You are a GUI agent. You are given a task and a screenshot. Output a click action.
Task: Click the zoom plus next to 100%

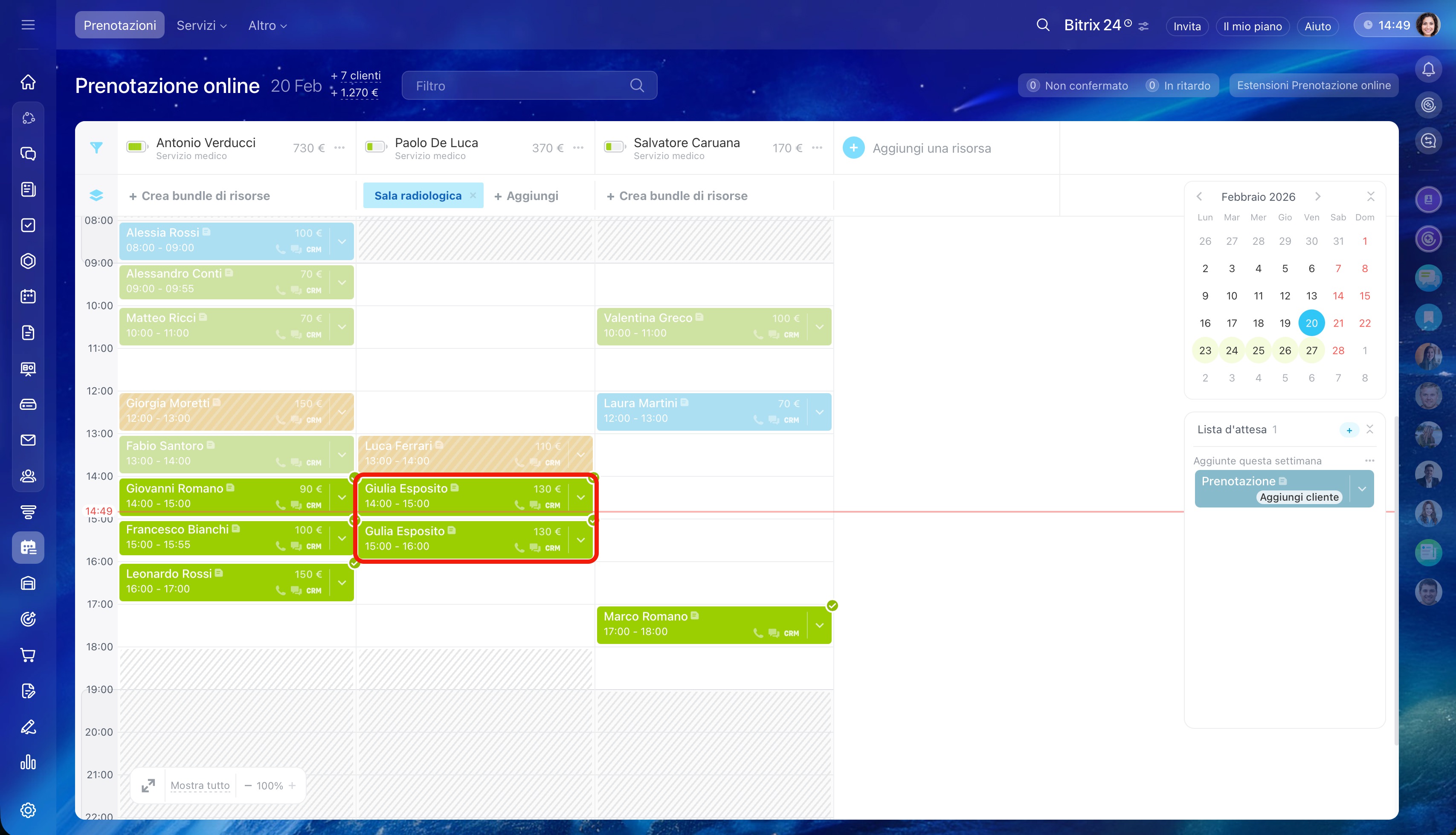click(x=293, y=786)
